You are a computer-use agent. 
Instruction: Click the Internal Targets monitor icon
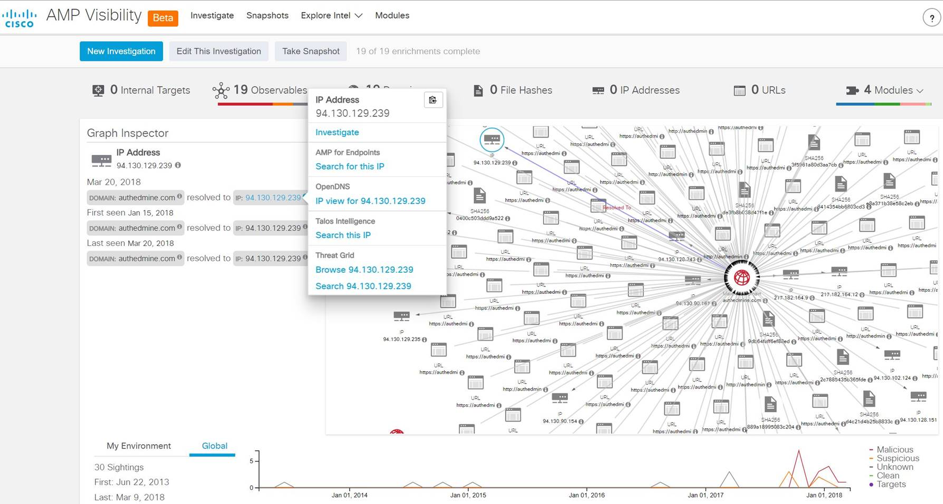(98, 90)
